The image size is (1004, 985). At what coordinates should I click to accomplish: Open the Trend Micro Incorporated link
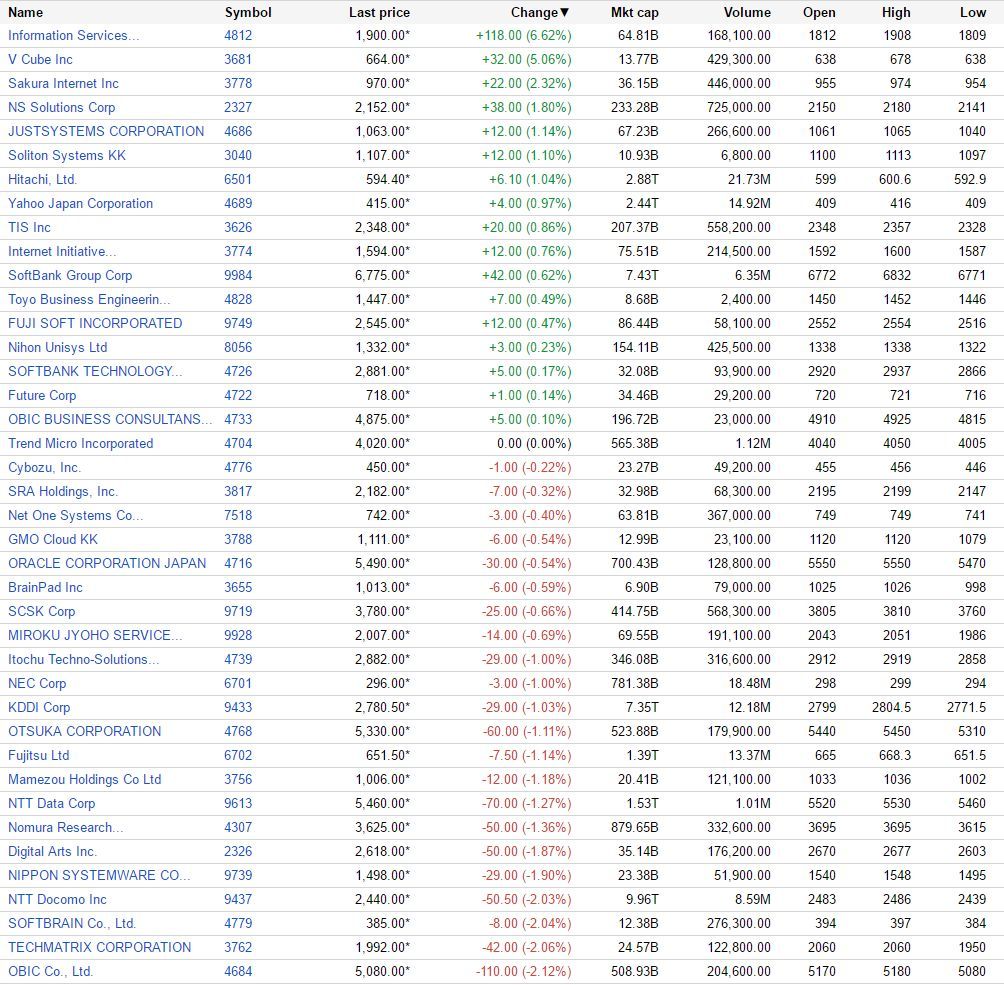click(x=81, y=444)
